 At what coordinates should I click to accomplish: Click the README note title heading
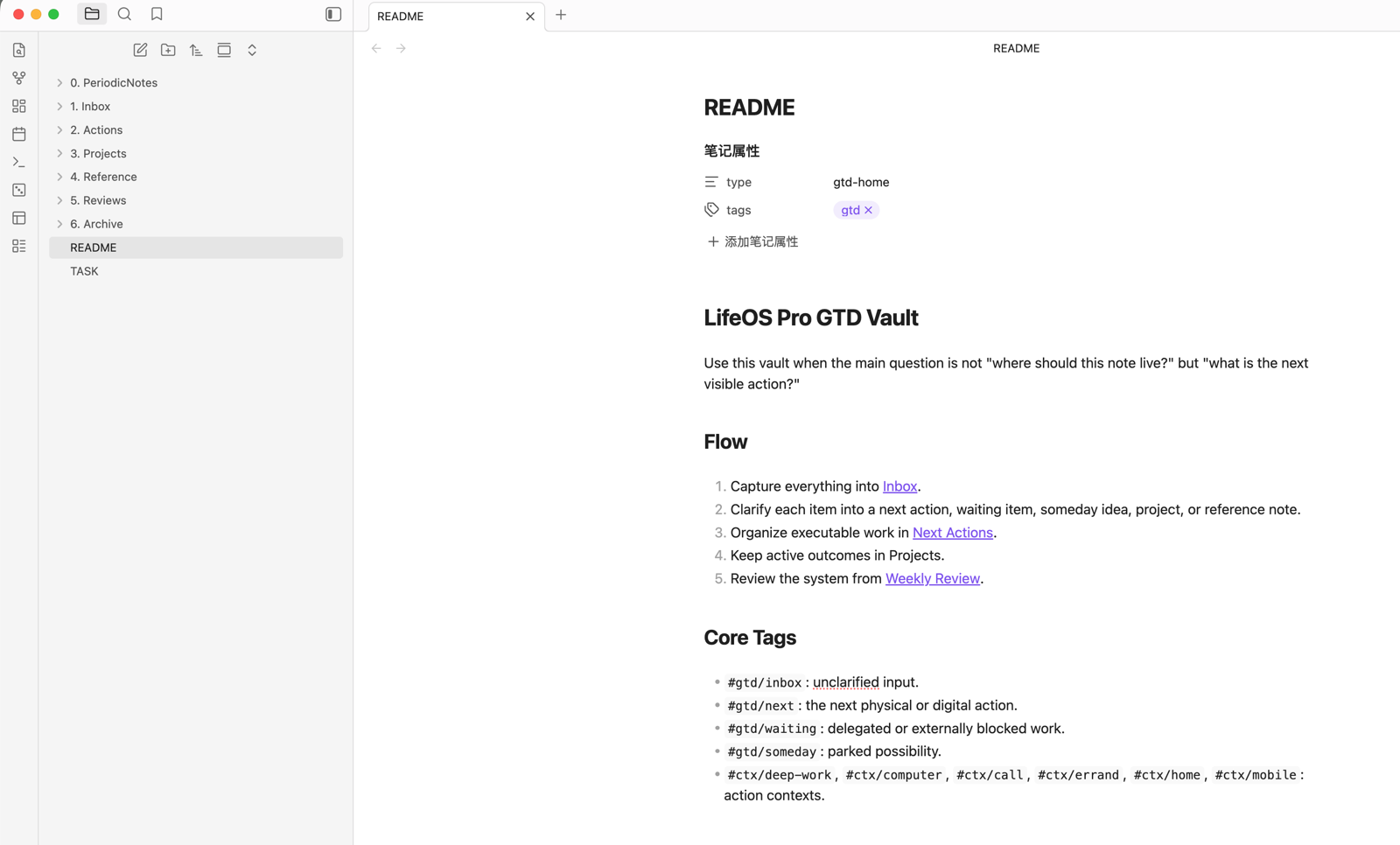[750, 108]
